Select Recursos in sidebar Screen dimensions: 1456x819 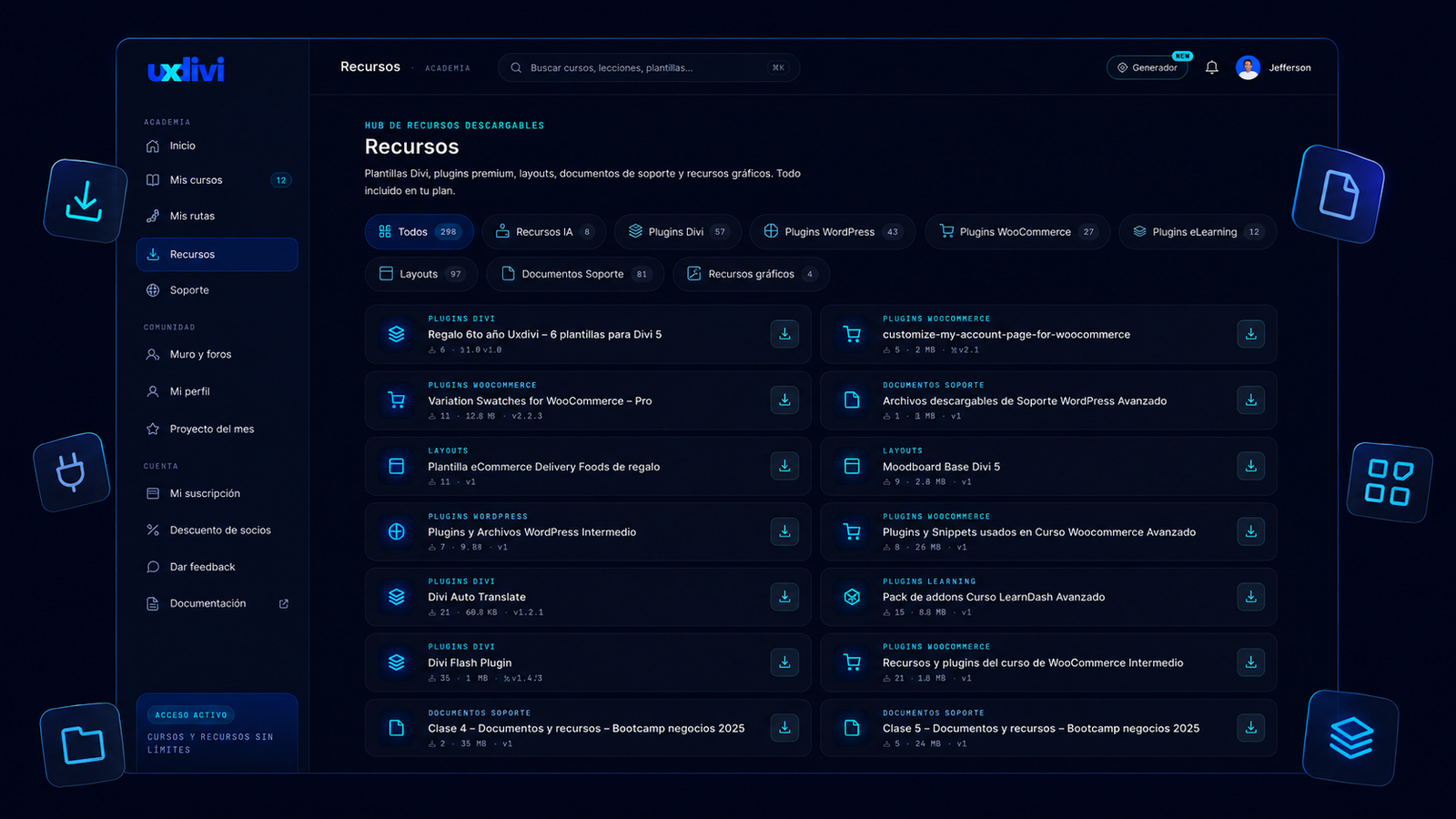(217, 254)
